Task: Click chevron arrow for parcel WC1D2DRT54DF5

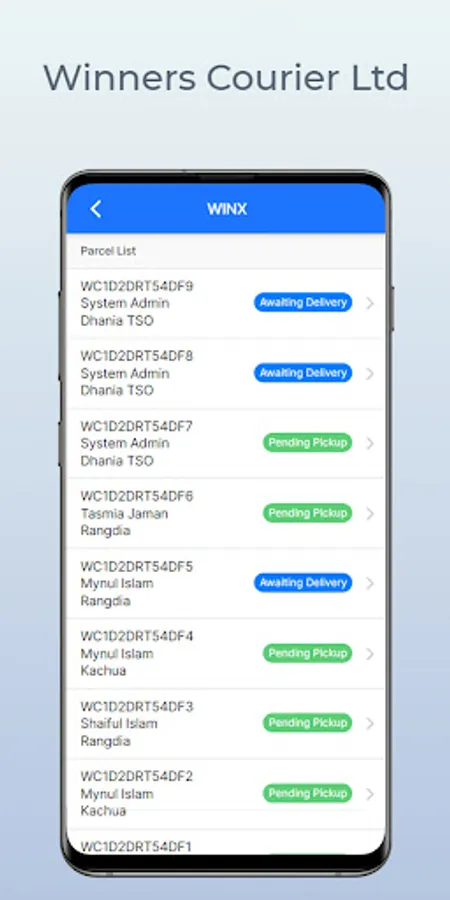Action: click(x=370, y=584)
